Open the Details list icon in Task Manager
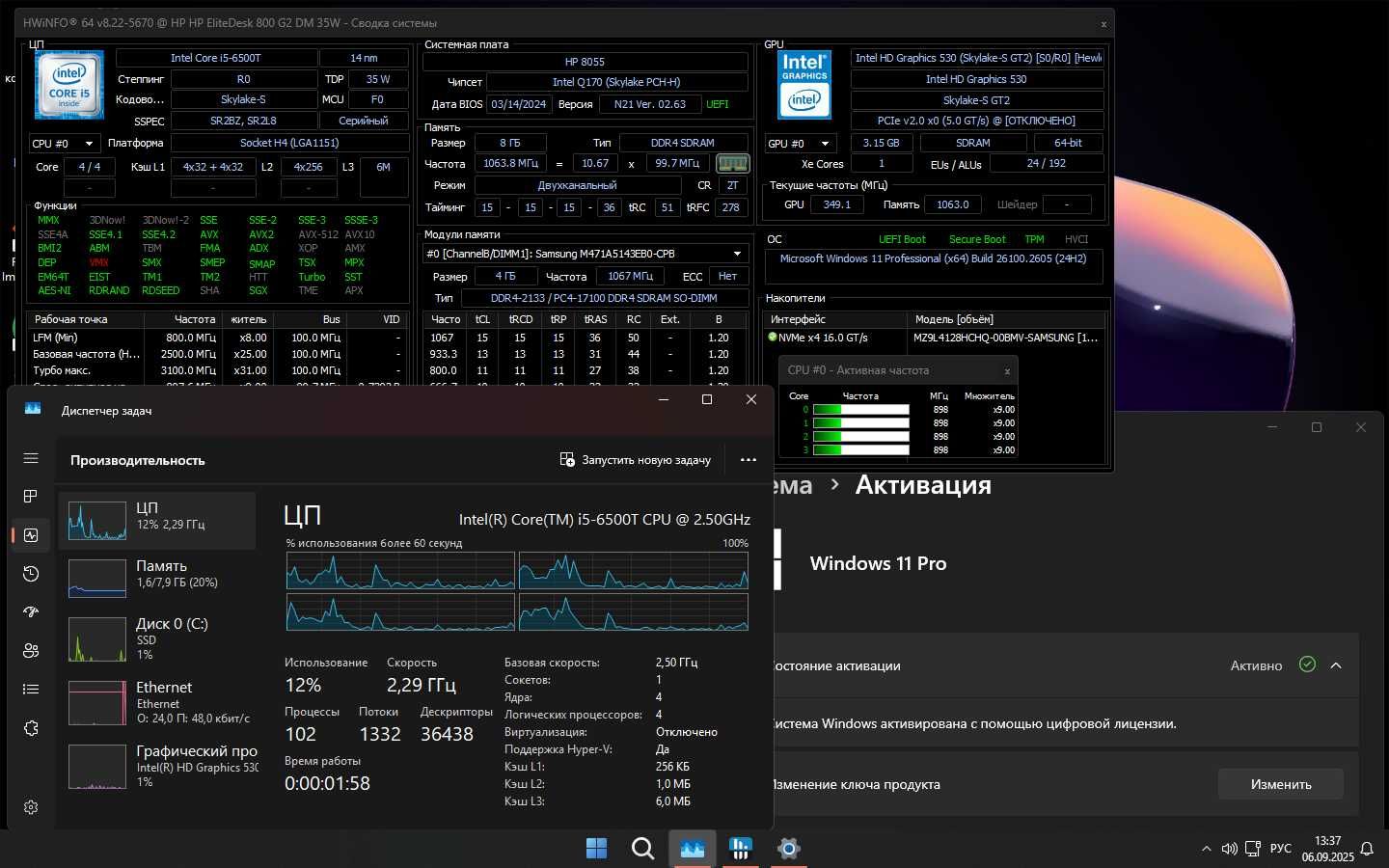 tap(31, 689)
